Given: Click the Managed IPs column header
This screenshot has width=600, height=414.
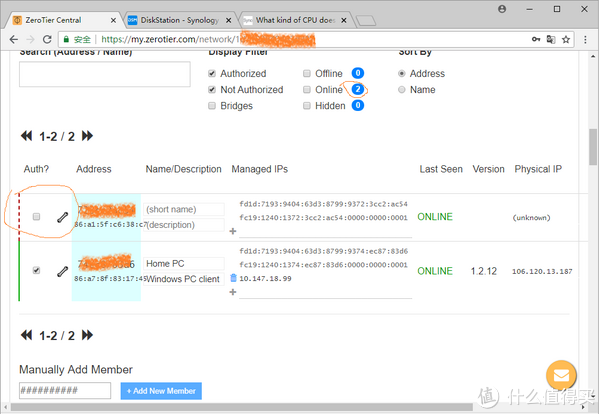Looking at the screenshot, I should [x=259, y=169].
